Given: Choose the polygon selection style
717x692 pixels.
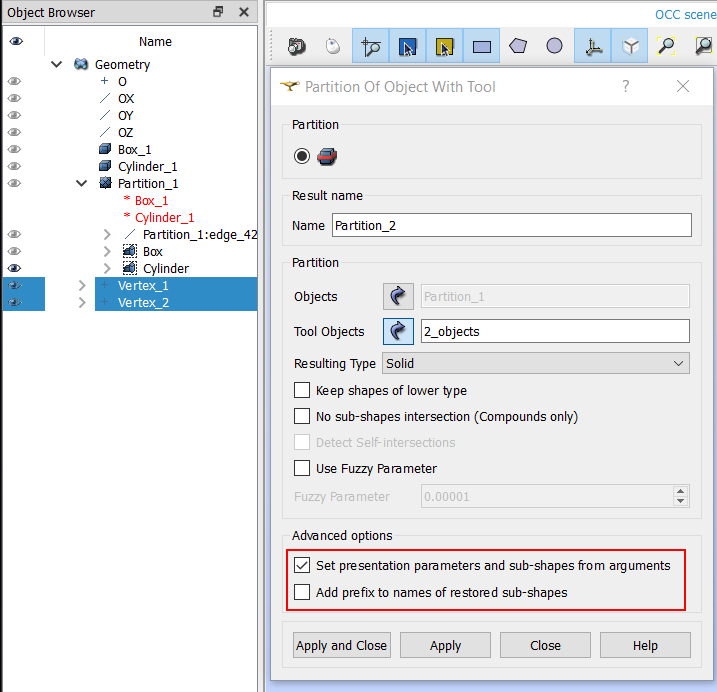Looking at the screenshot, I should tap(518, 46).
